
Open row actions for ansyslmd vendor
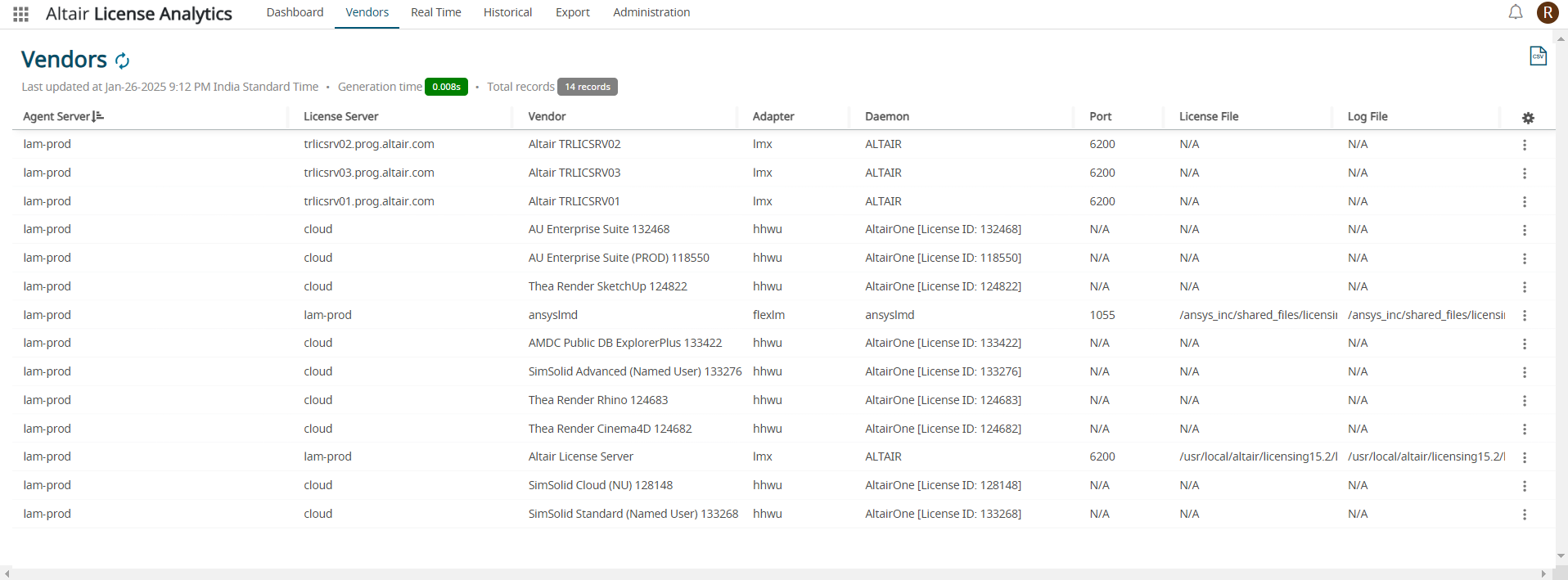click(x=1524, y=316)
